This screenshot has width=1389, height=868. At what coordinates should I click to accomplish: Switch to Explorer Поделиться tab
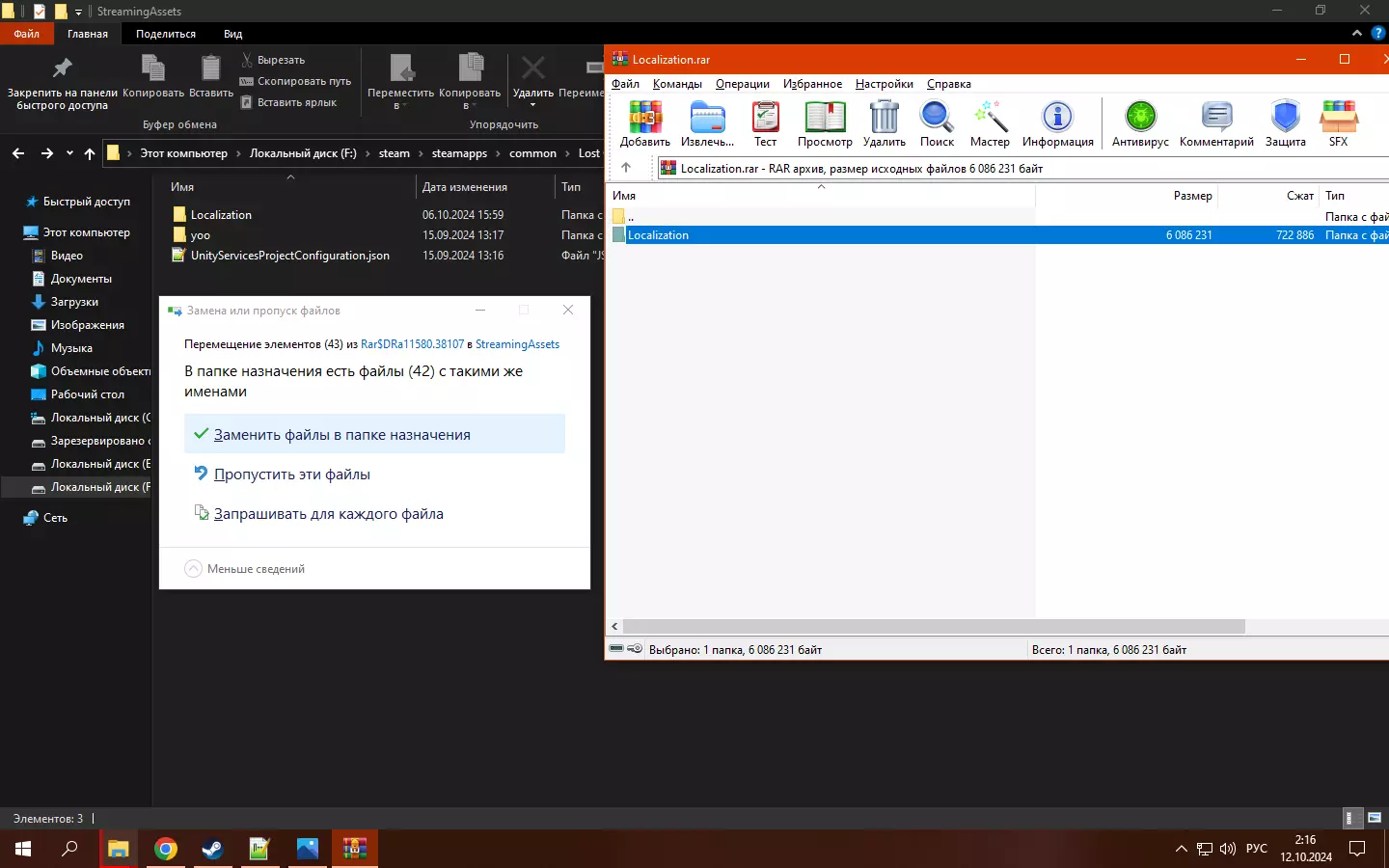point(166,34)
